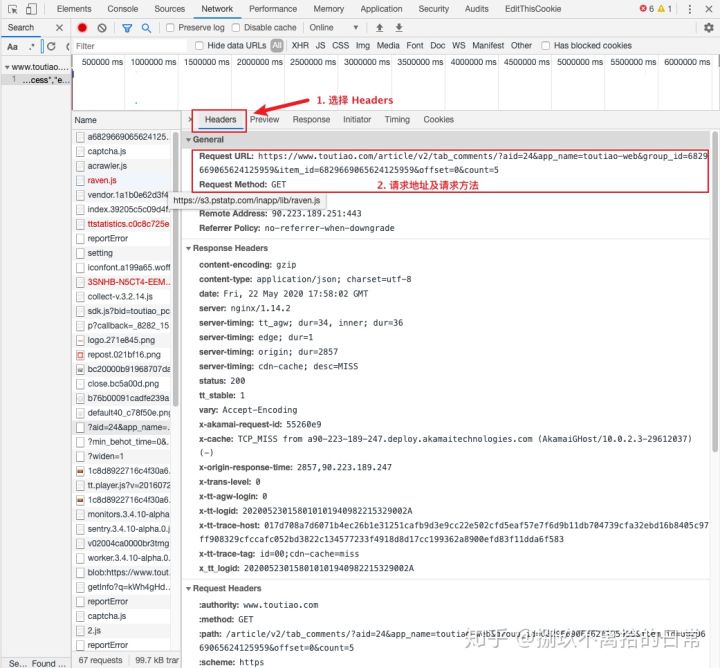The width and height of the screenshot is (720, 668).
Task: Select the collect-v.3.2.14.js request
Action: click(123, 297)
